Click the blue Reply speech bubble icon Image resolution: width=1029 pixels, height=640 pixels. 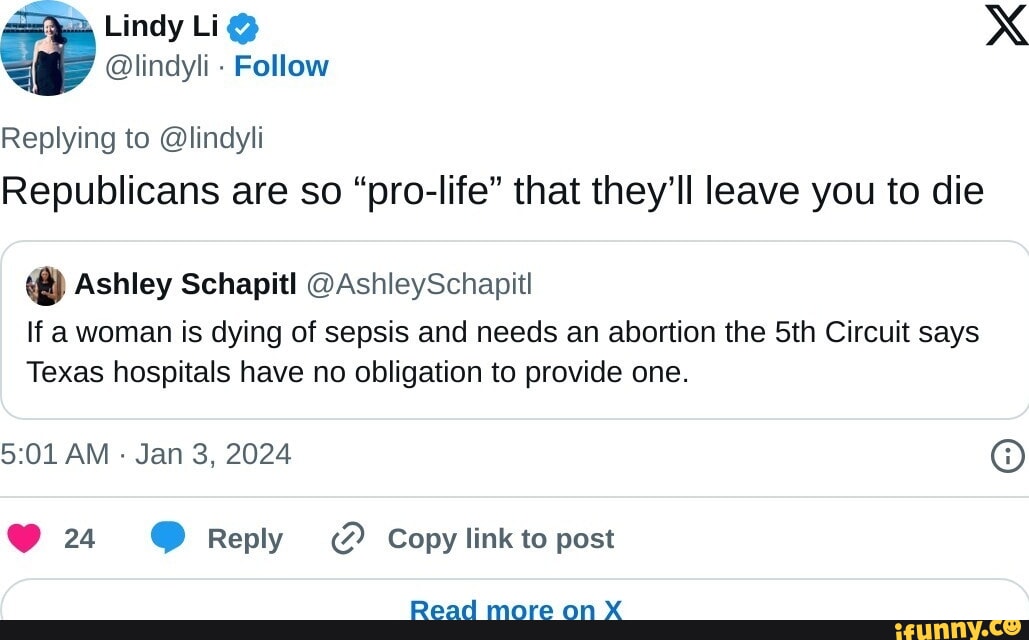coord(169,537)
